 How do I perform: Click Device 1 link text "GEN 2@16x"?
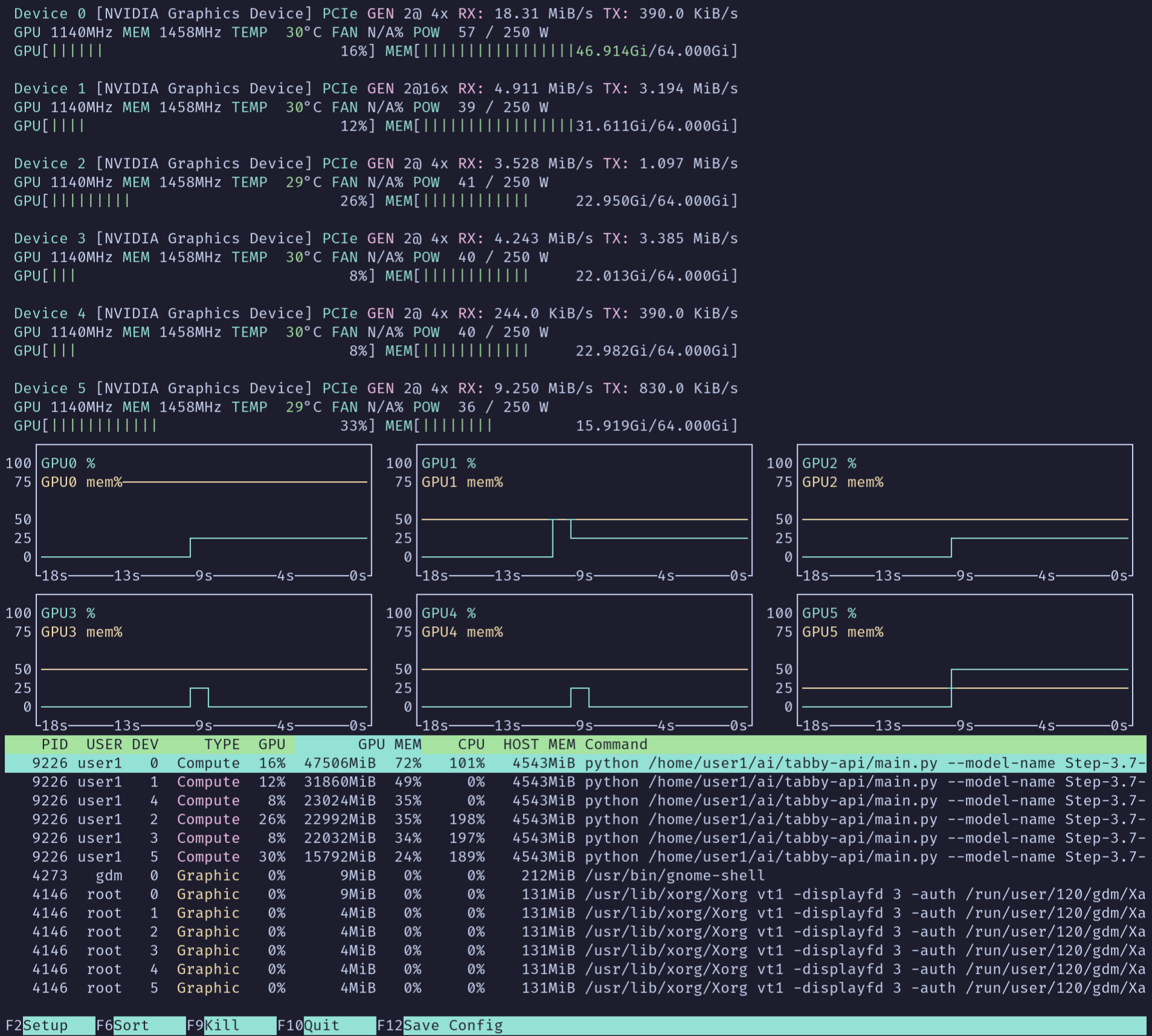pyautogui.click(x=408, y=88)
